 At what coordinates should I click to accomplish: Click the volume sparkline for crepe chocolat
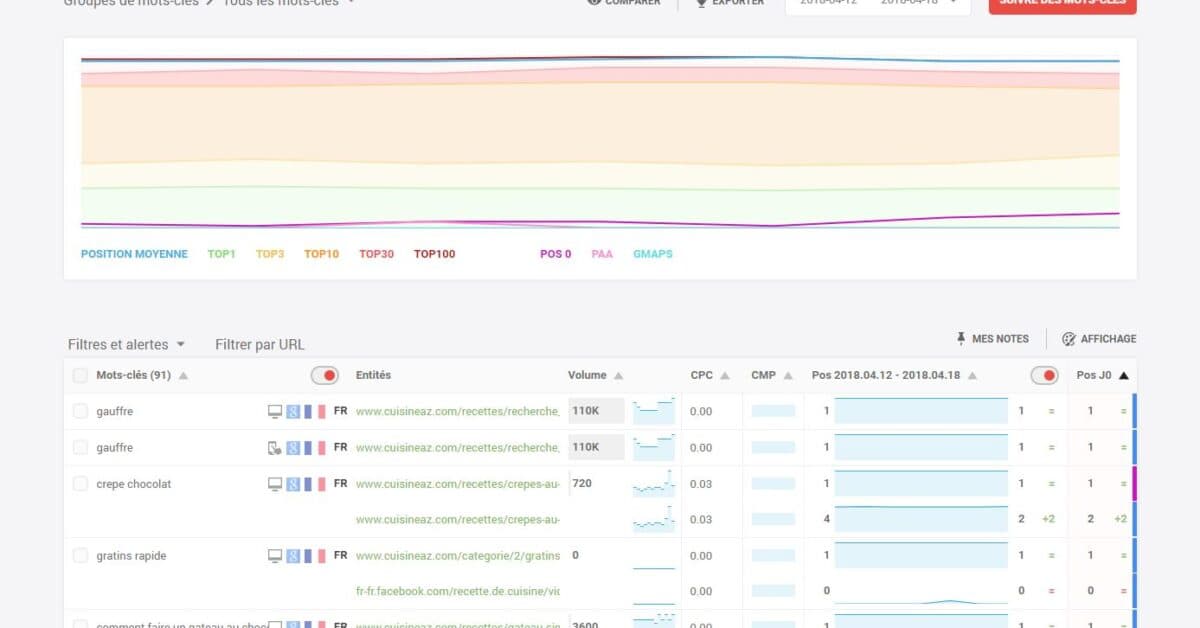[654, 484]
